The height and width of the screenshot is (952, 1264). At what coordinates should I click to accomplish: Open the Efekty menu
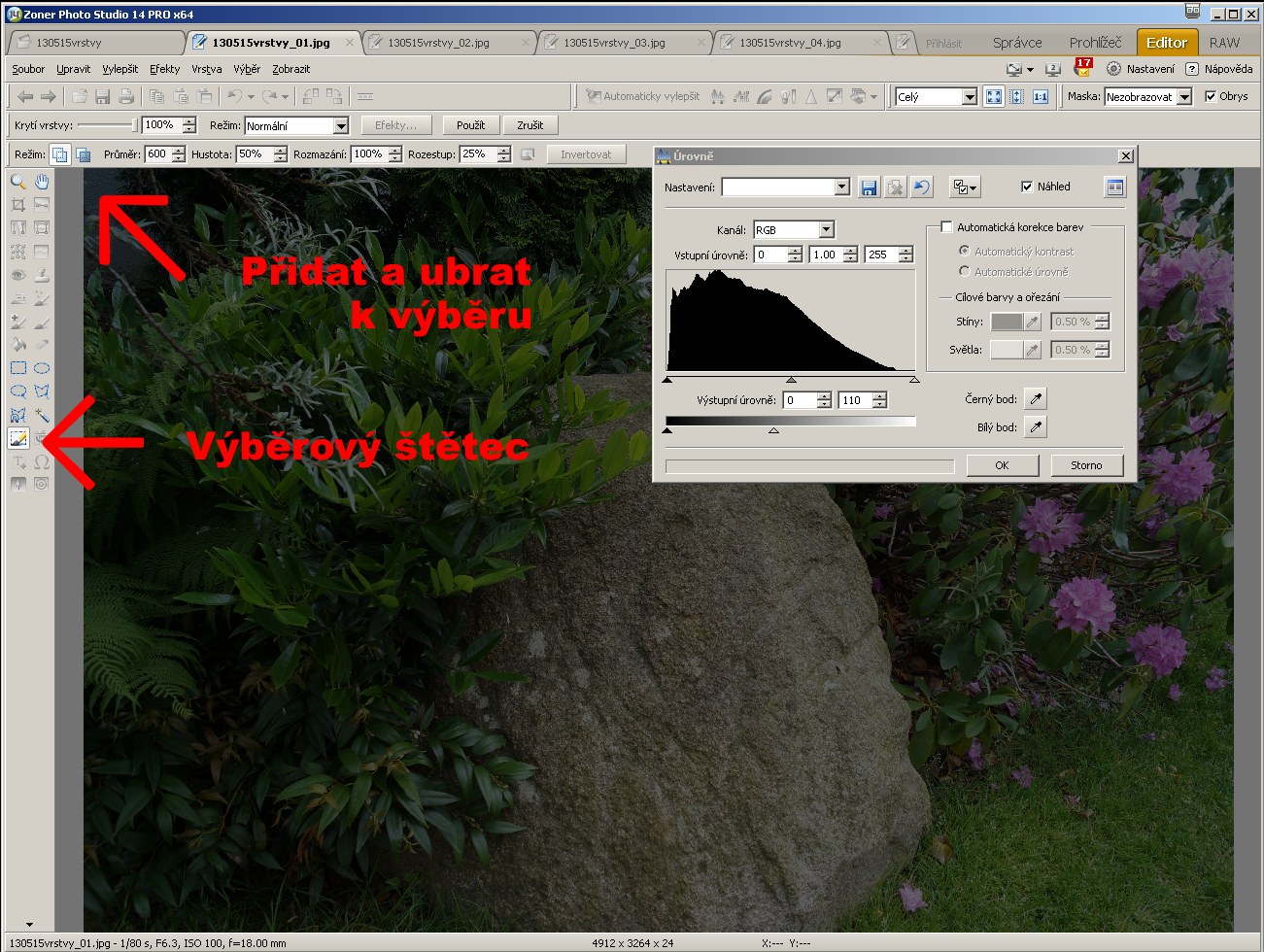164,69
